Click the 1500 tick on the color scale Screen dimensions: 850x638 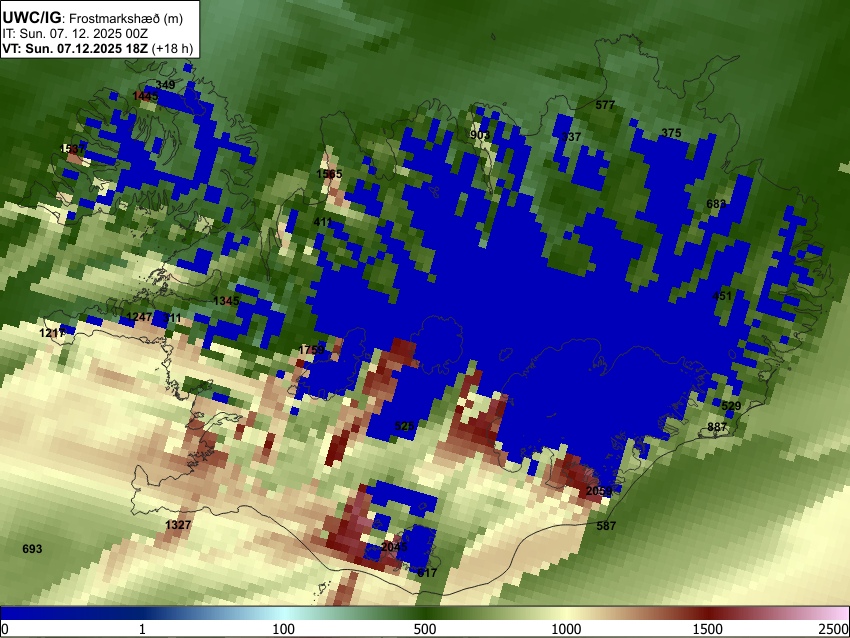coord(707,629)
